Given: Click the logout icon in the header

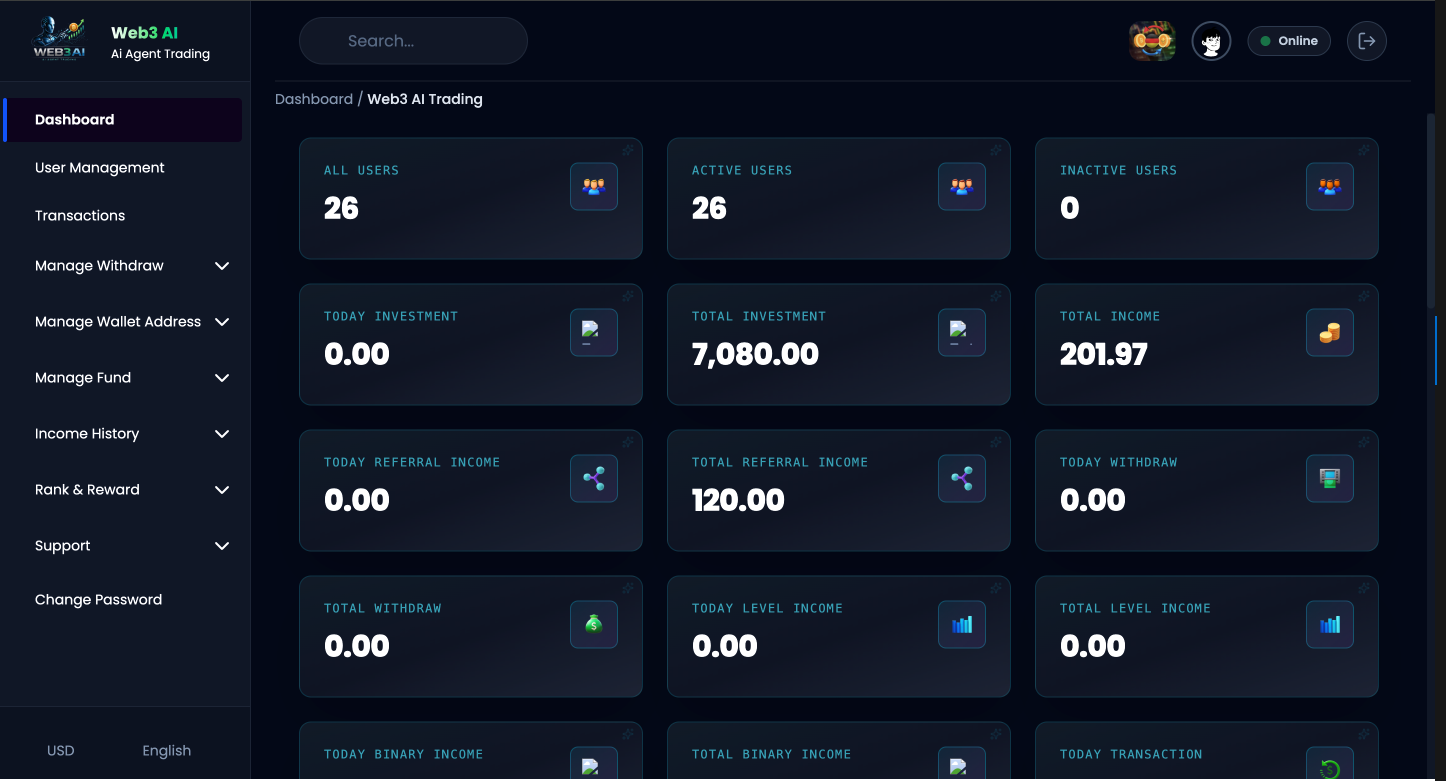Looking at the screenshot, I should click(x=1366, y=41).
